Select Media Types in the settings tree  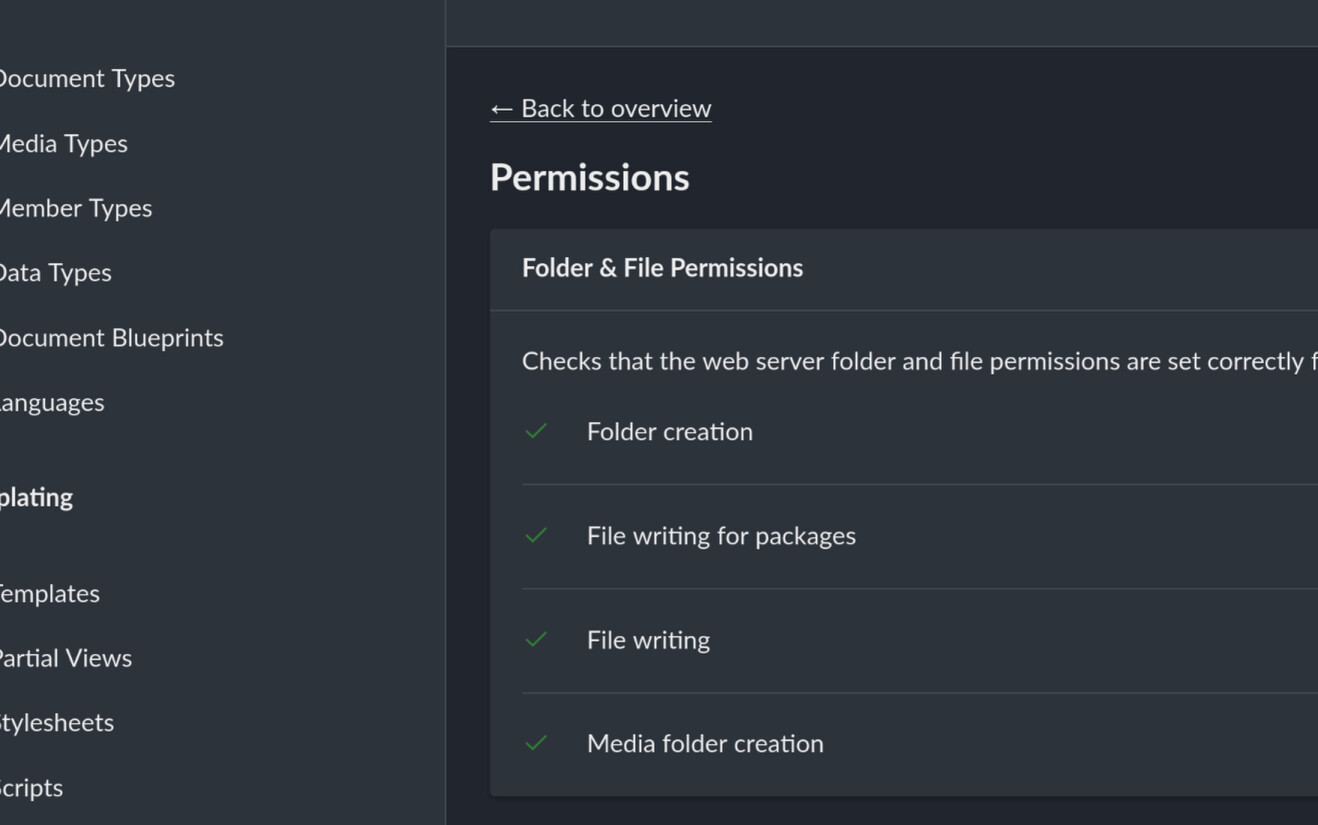coord(63,143)
